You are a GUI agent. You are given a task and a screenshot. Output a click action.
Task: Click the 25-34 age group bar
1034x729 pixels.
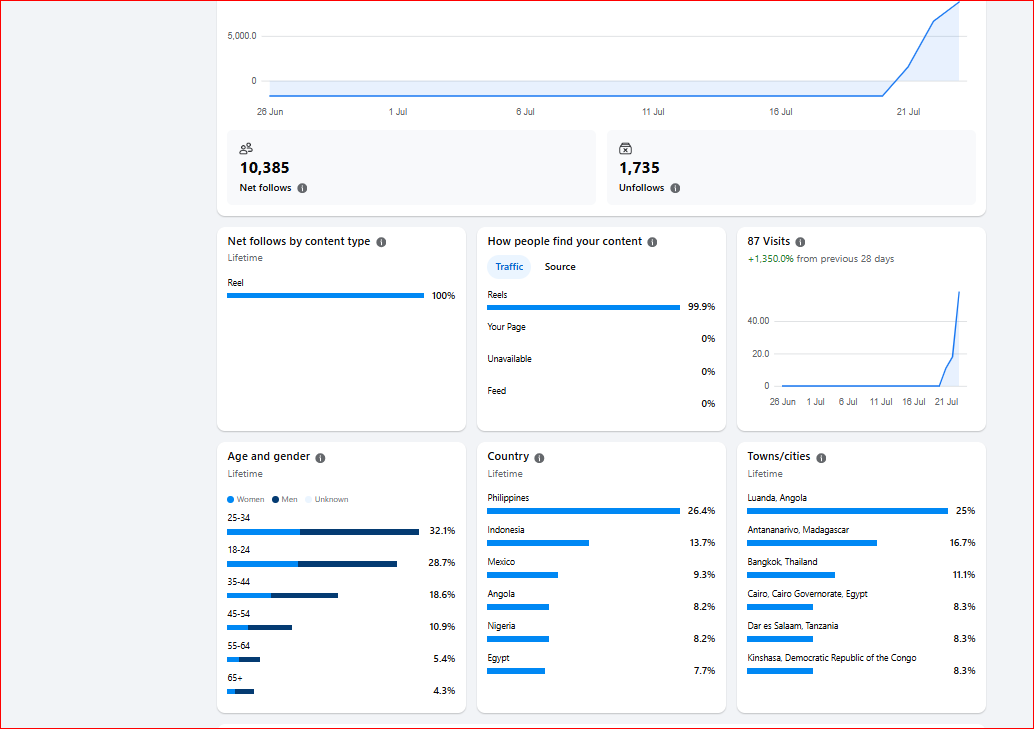pos(323,532)
